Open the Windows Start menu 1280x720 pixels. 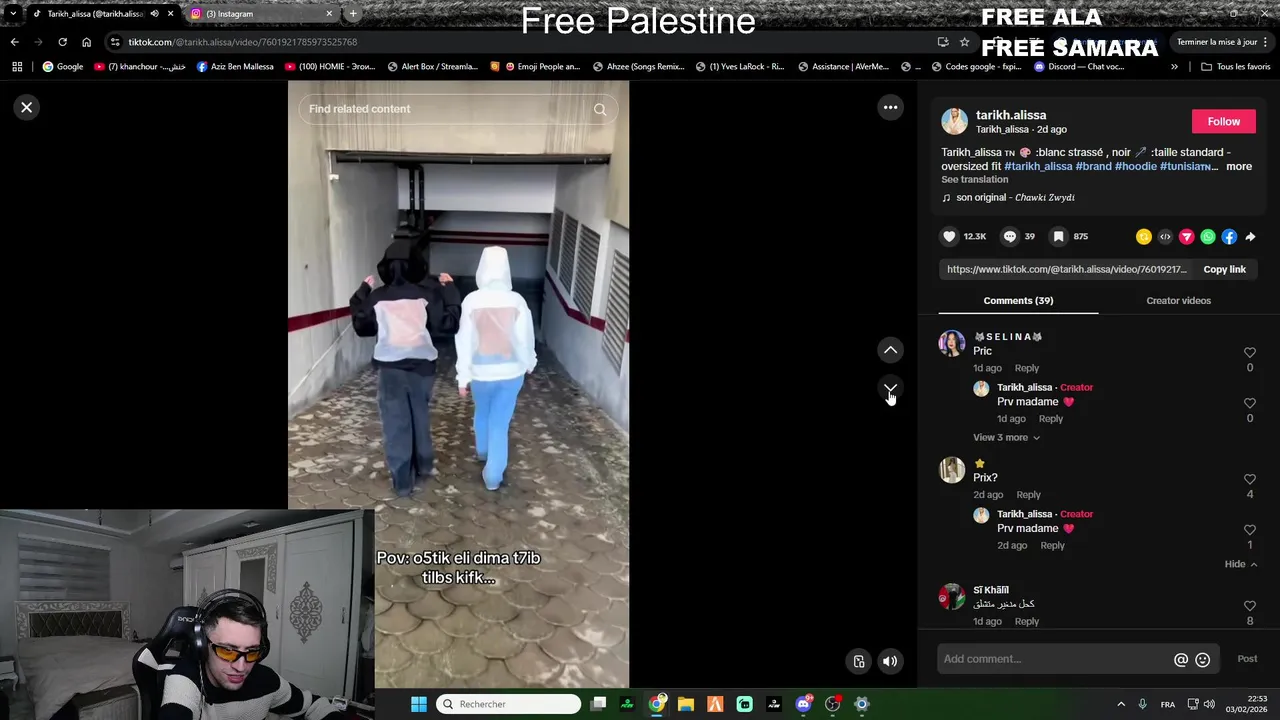[419, 704]
